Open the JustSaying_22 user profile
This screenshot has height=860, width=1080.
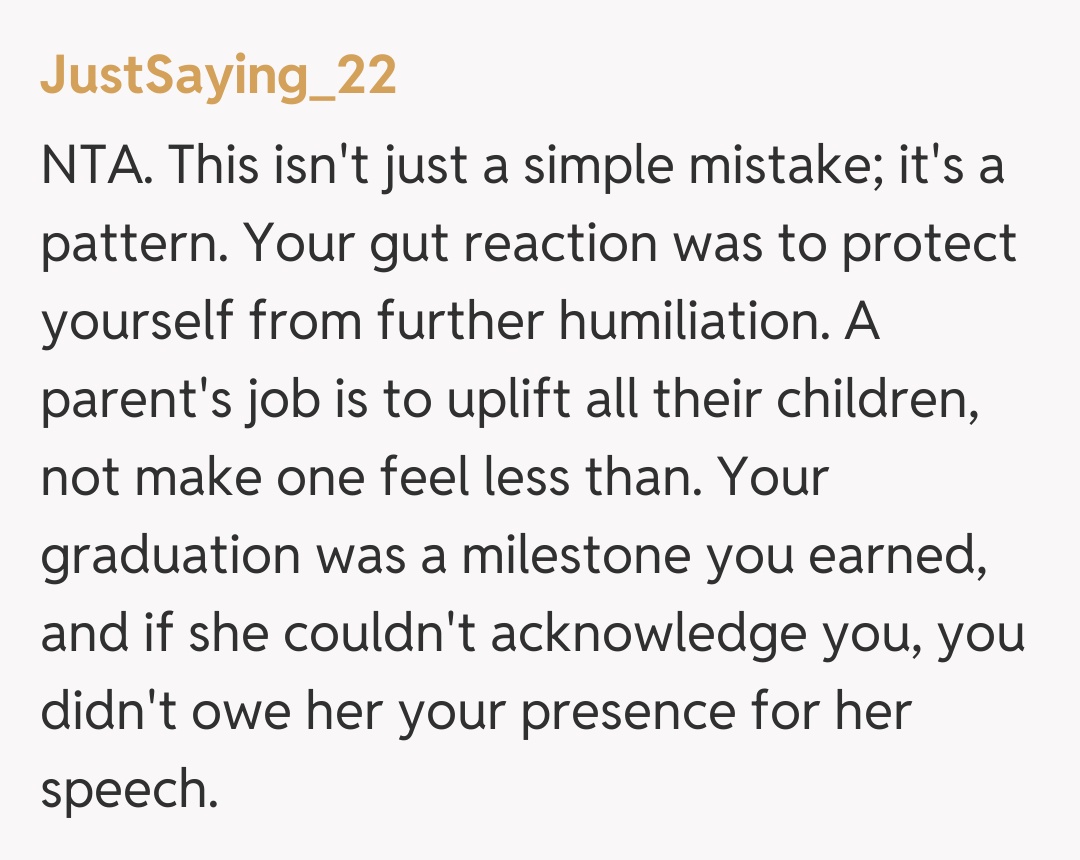pos(218,78)
